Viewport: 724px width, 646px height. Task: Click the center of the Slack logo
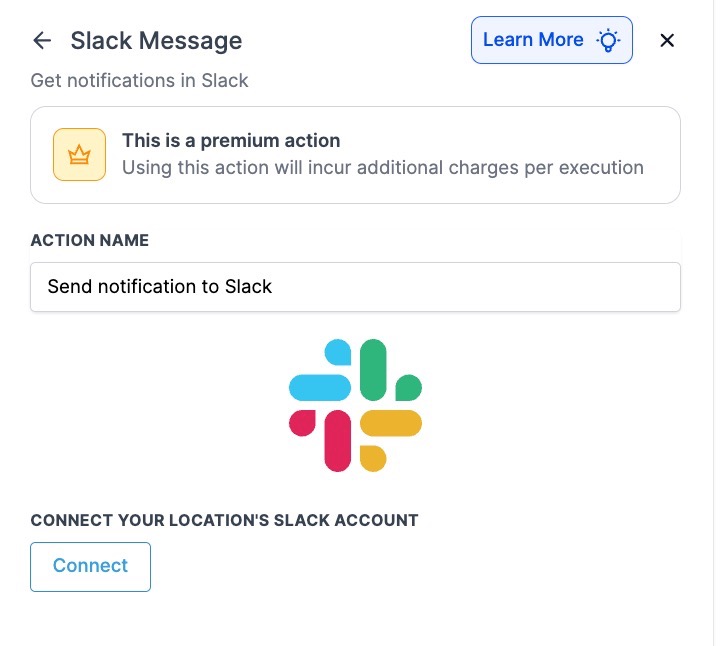click(x=355, y=404)
